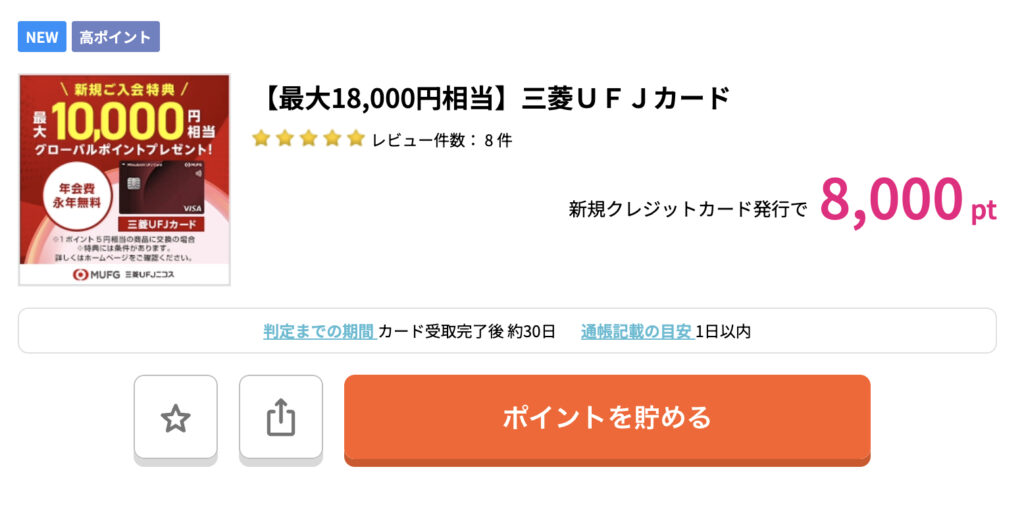Click the 1日以内 text
This screenshot has height=511, width=1024.
[x=723, y=331]
